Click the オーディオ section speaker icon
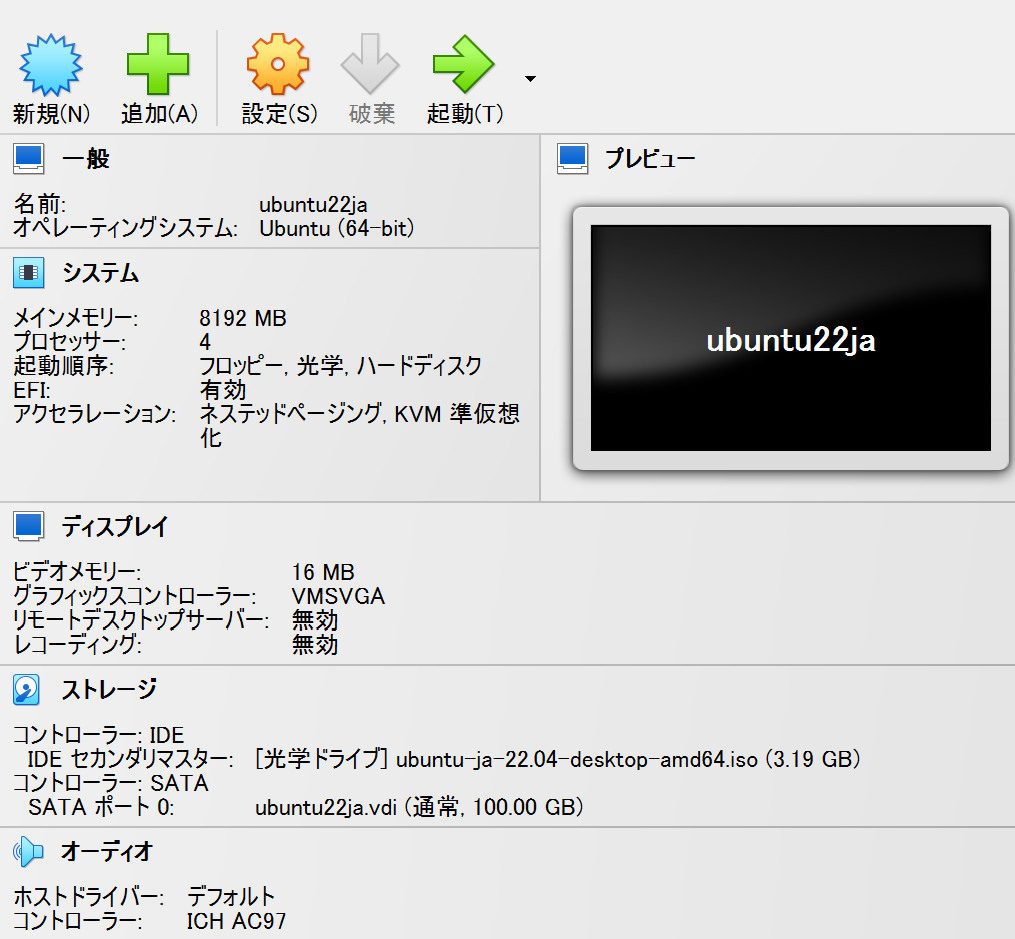This screenshot has height=939, width=1015. [x=28, y=852]
